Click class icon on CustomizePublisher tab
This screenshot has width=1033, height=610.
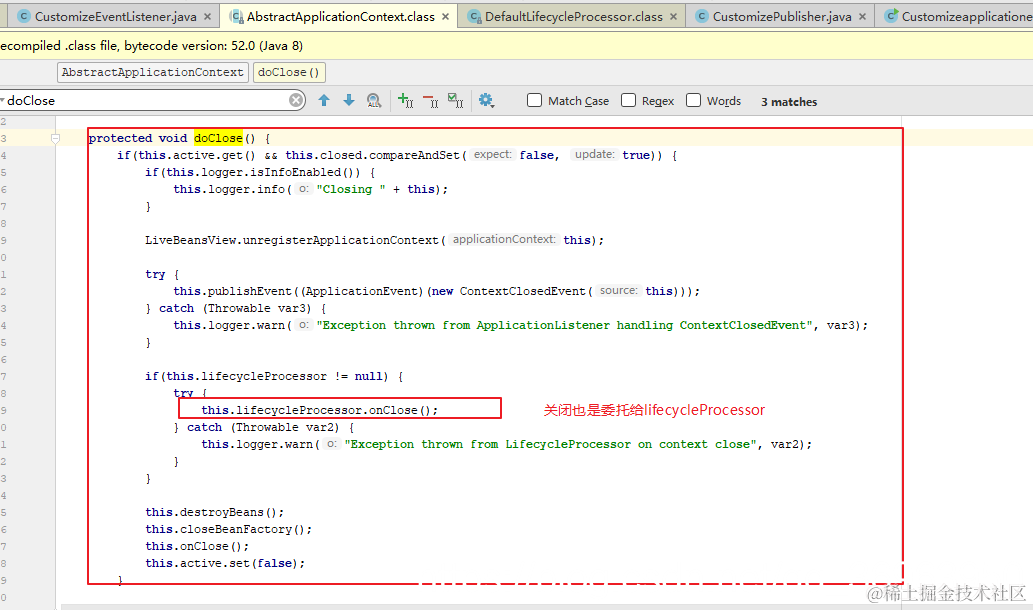click(702, 16)
